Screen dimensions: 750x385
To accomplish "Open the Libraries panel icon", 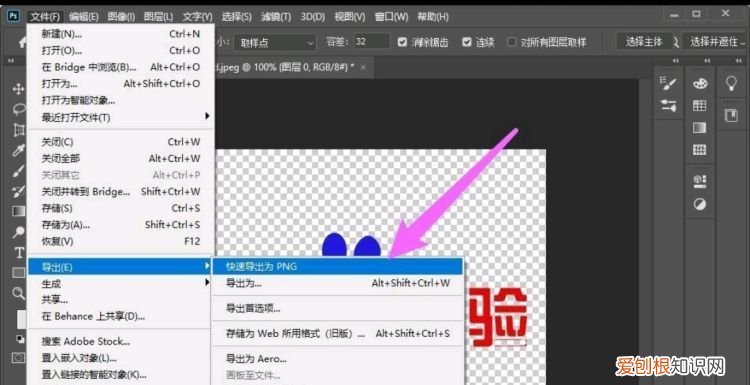I will 731,115.
